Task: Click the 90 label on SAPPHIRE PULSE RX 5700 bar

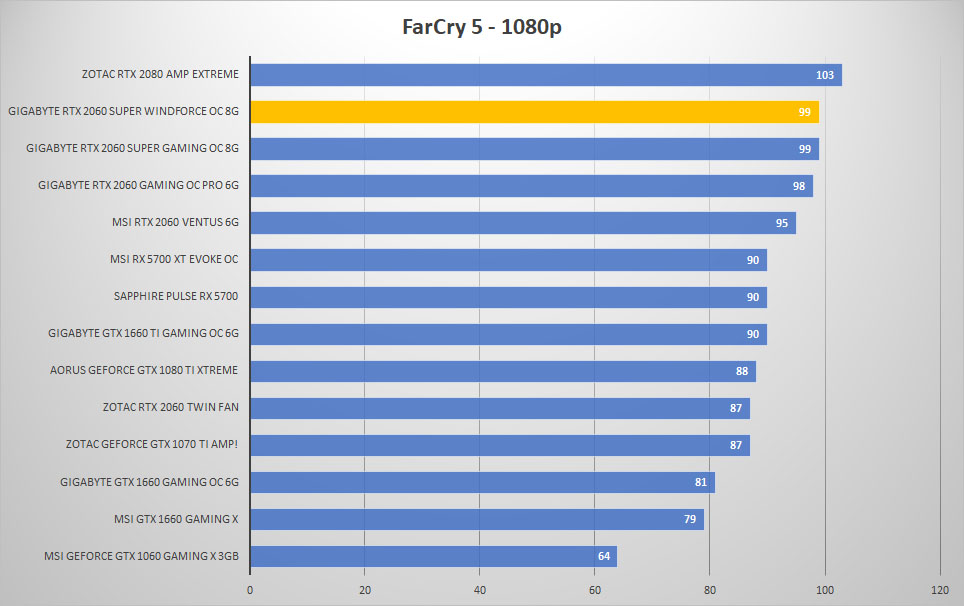Action: click(753, 297)
